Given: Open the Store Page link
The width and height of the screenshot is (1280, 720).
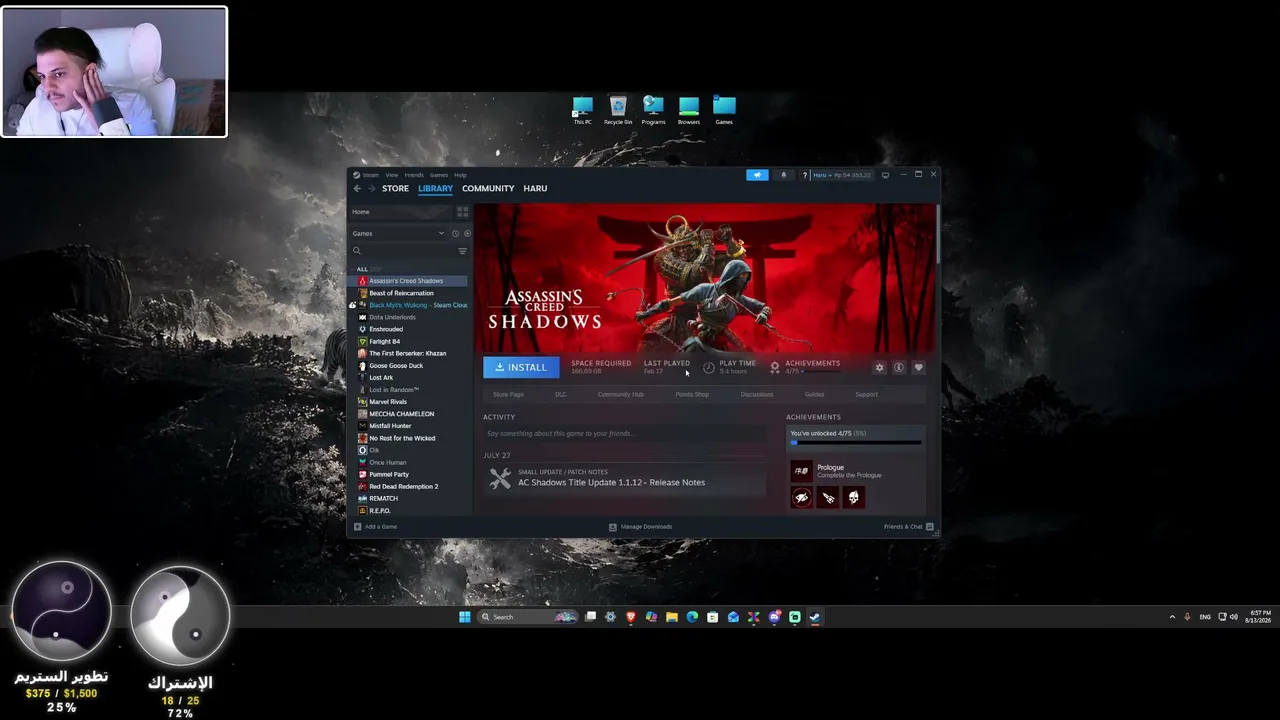Looking at the screenshot, I should tap(508, 394).
